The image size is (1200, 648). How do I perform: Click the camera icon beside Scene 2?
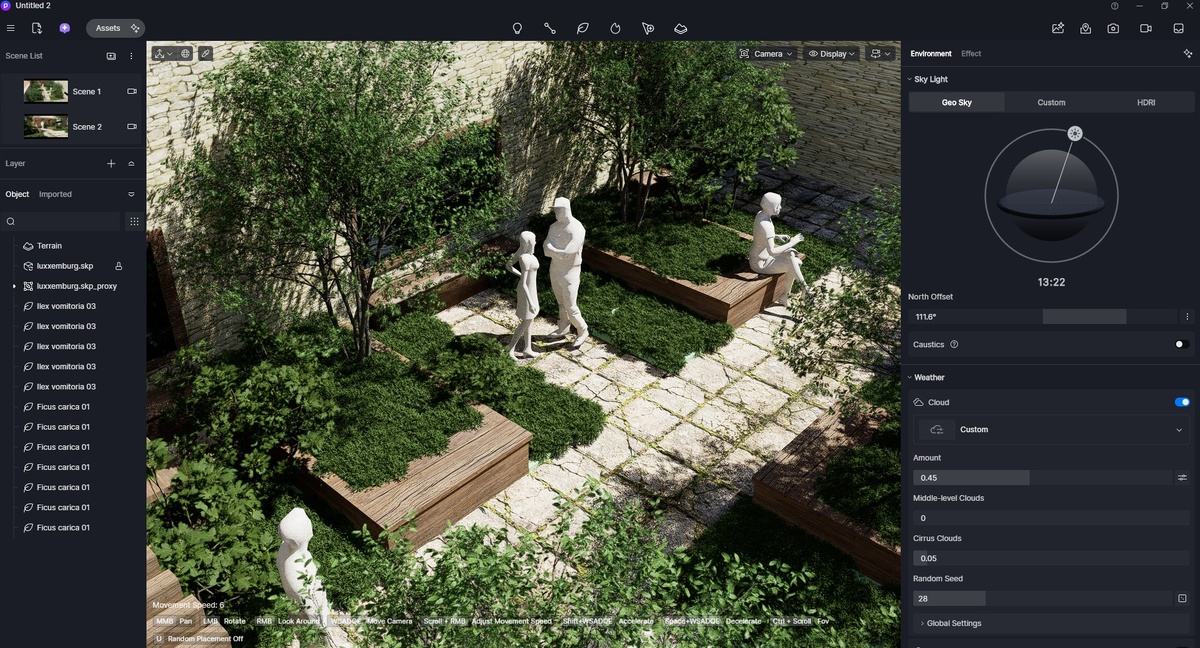[x=132, y=127]
